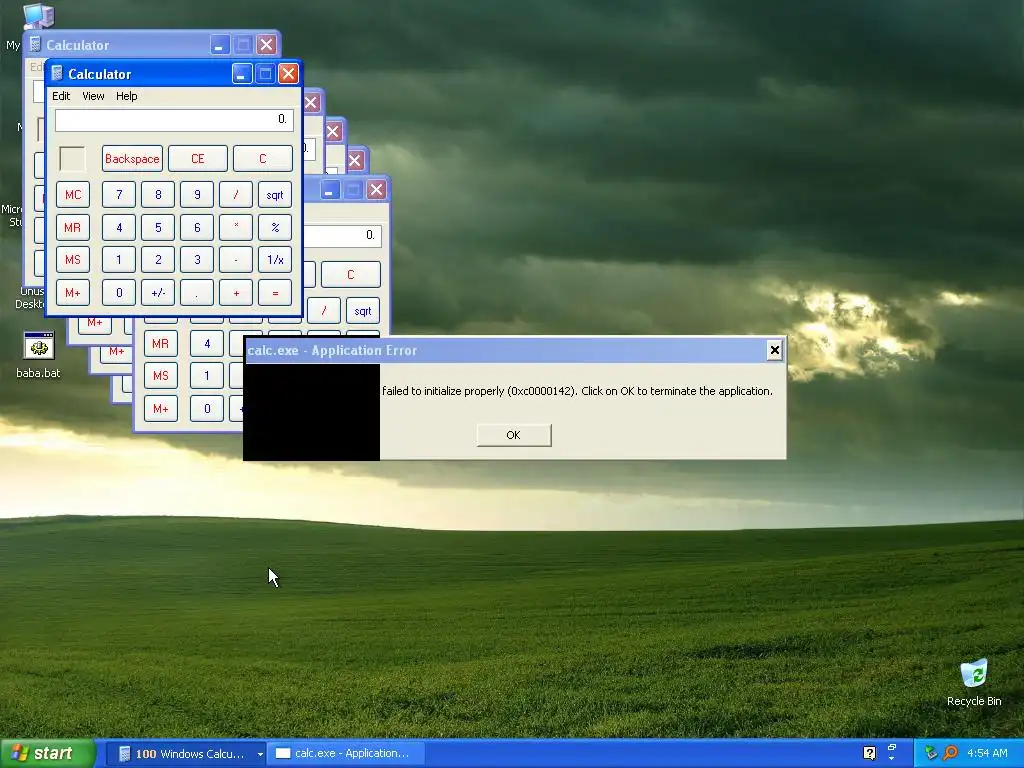
Task: Switch to calc.exe Application Error taskbar item
Action: click(x=347, y=753)
